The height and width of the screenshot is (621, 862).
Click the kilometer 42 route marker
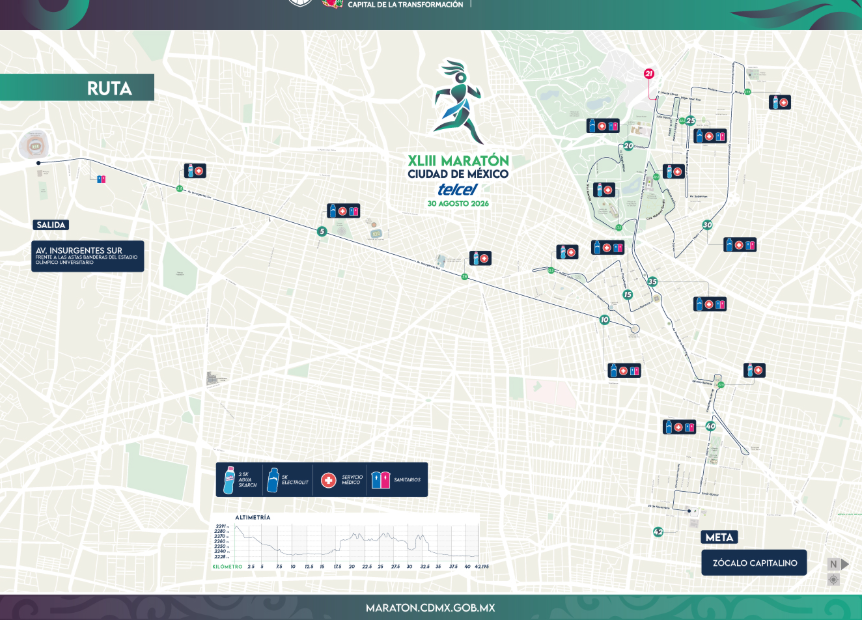pos(658,531)
